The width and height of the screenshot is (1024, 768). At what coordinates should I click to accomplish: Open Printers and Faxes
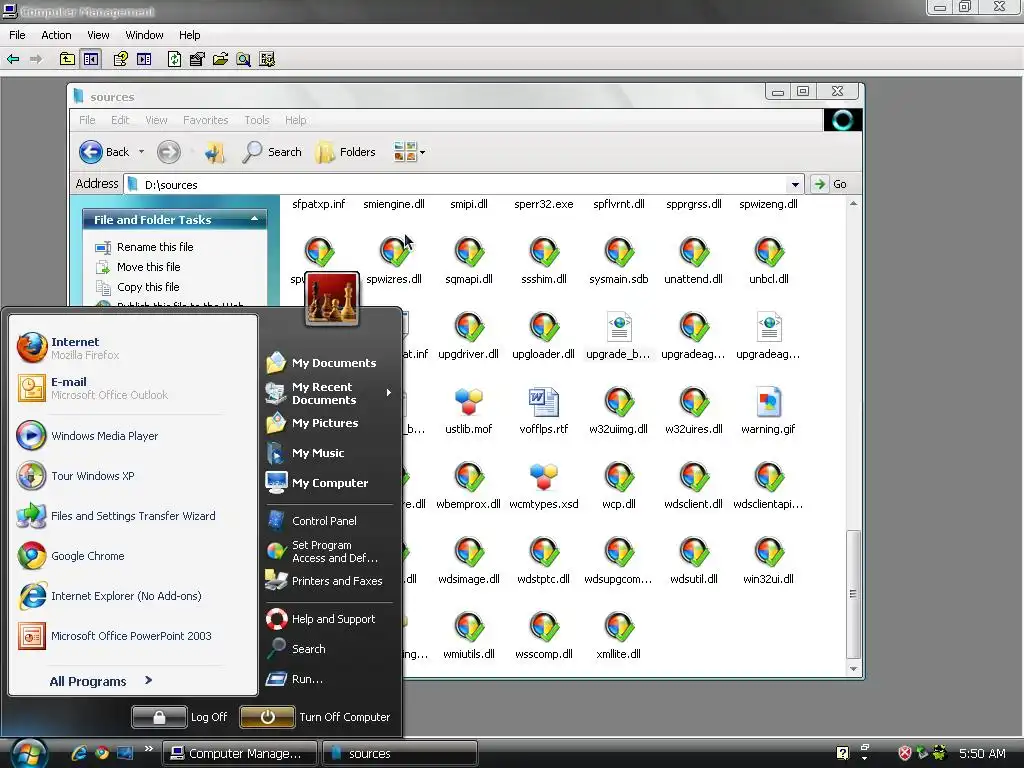pos(324,581)
